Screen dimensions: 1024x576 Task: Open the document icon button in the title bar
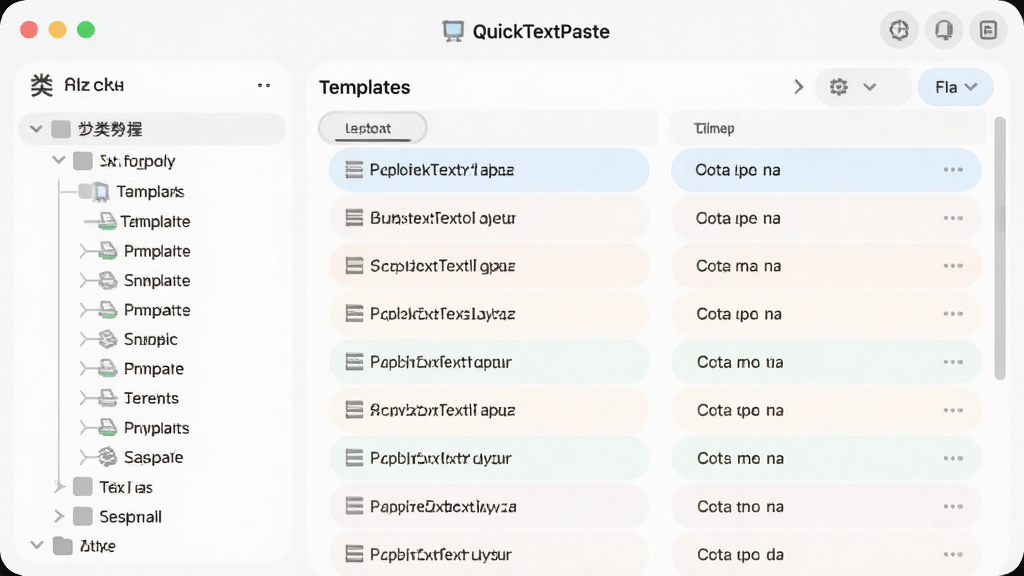(988, 30)
